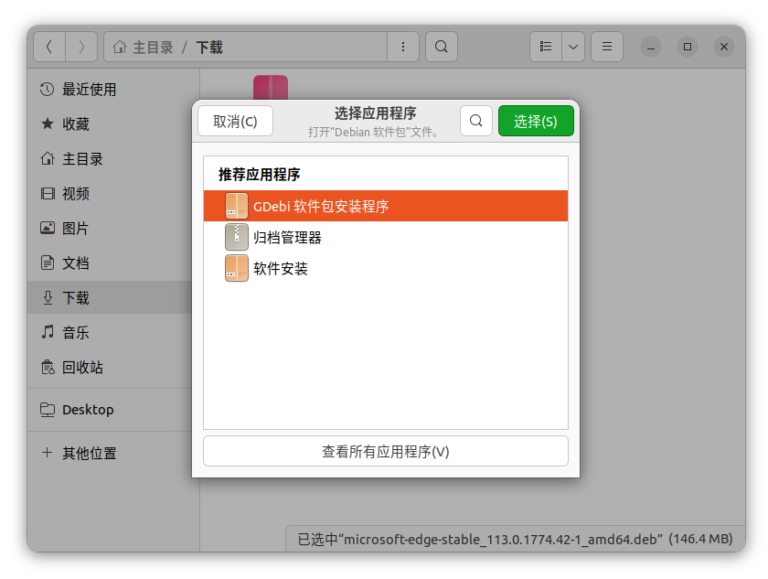This screenshot has width=768, height=579.
Task: Open 最近使用 in the sidebar
Action: coord(89,90)
